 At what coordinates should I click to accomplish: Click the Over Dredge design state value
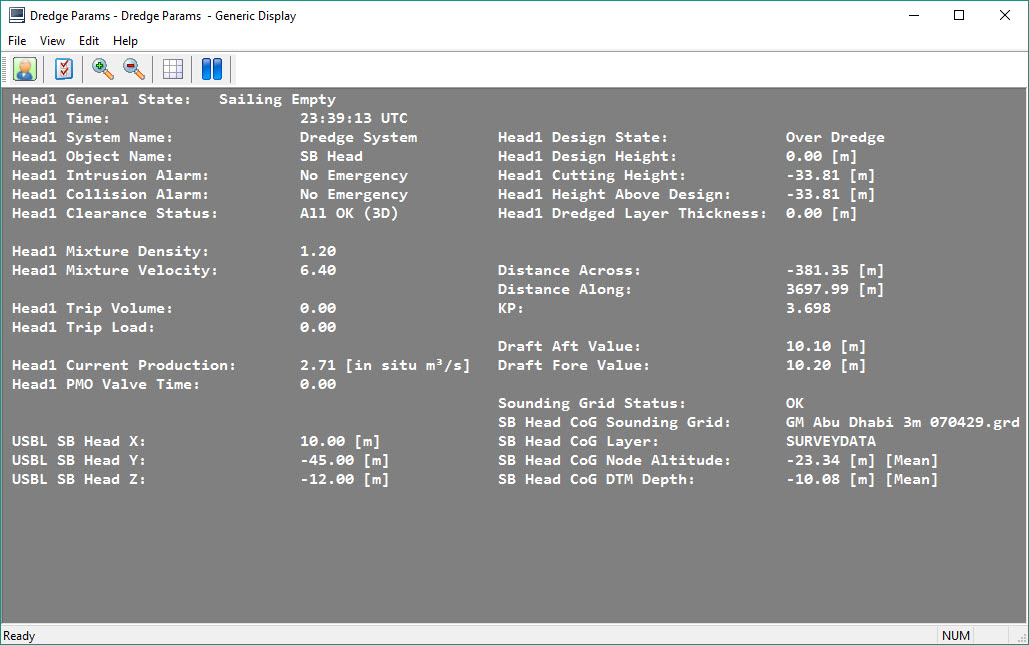click(835, 137)
